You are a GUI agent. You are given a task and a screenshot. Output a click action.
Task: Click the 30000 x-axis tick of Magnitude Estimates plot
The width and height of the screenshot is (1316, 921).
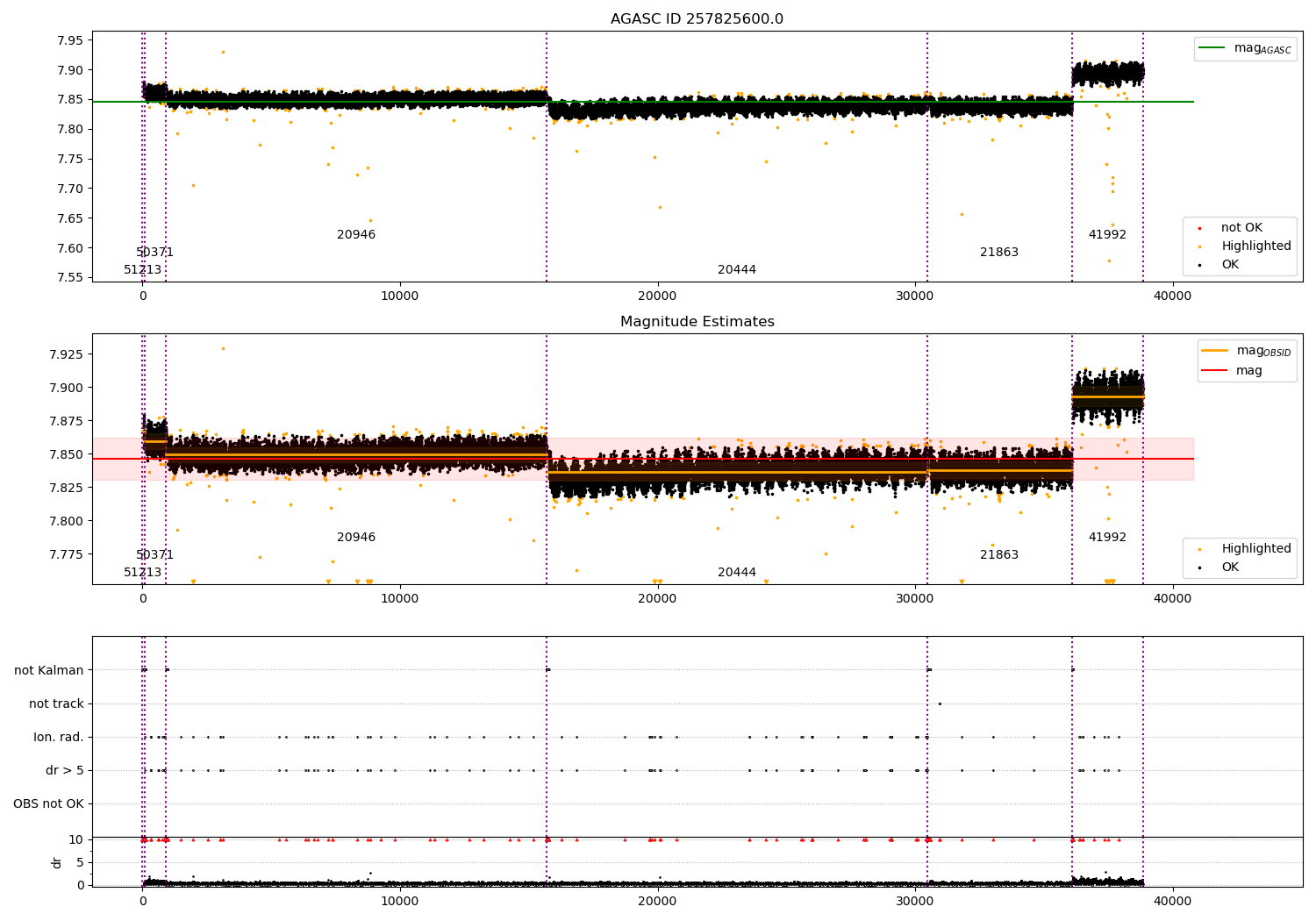coord(915,599)
